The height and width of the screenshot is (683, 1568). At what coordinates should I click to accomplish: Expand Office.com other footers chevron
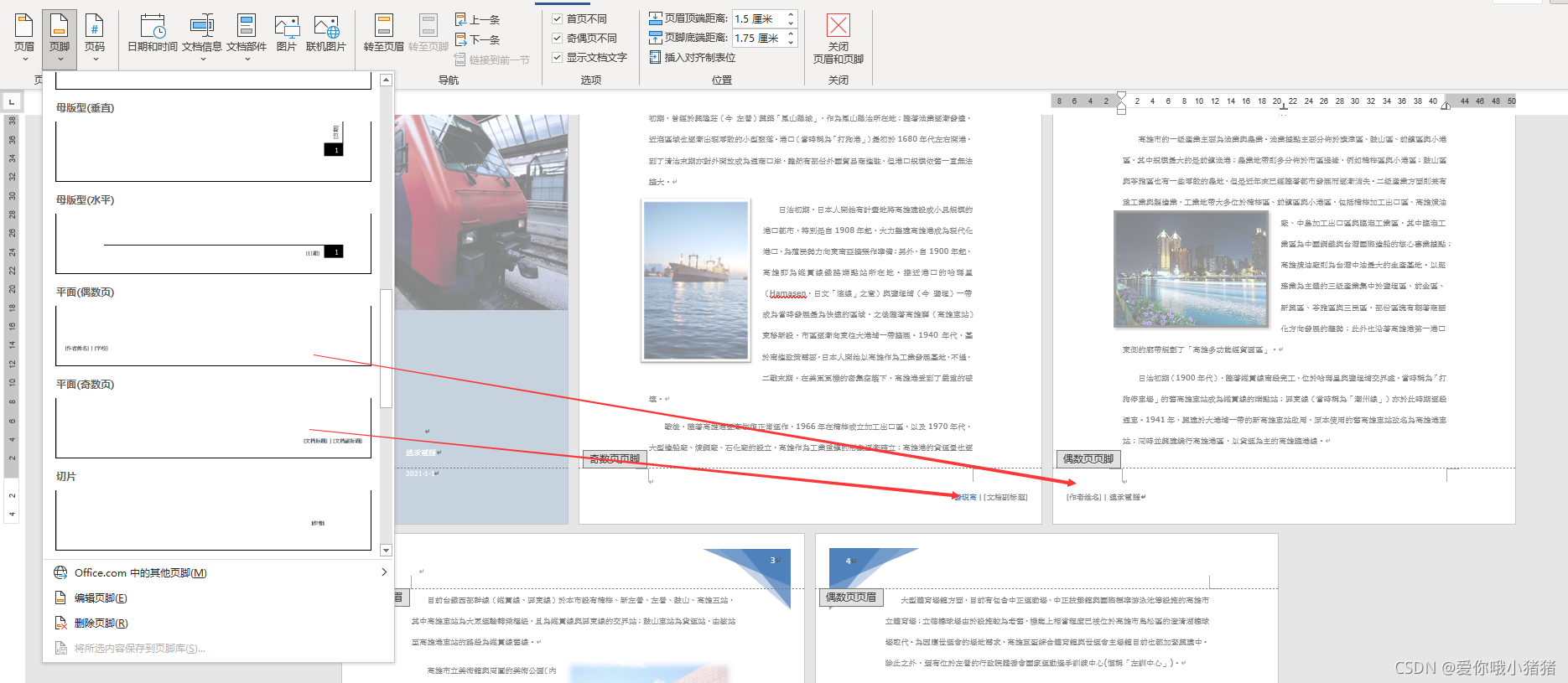click(x=384, y=572)
